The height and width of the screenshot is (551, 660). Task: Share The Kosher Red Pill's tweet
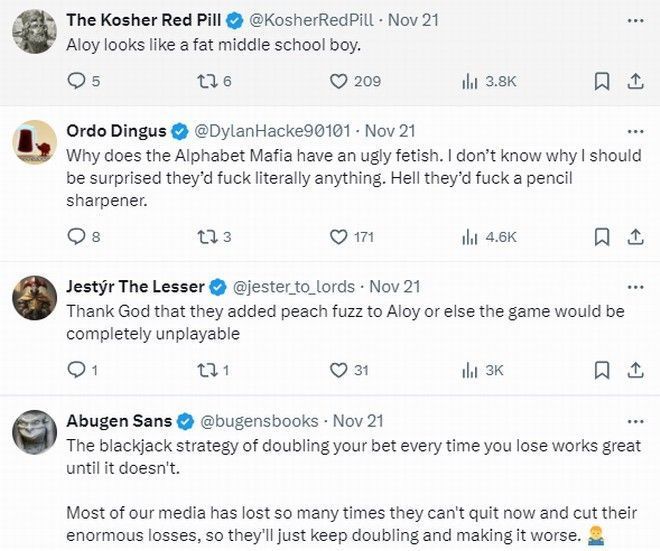[x=635, y=81]
